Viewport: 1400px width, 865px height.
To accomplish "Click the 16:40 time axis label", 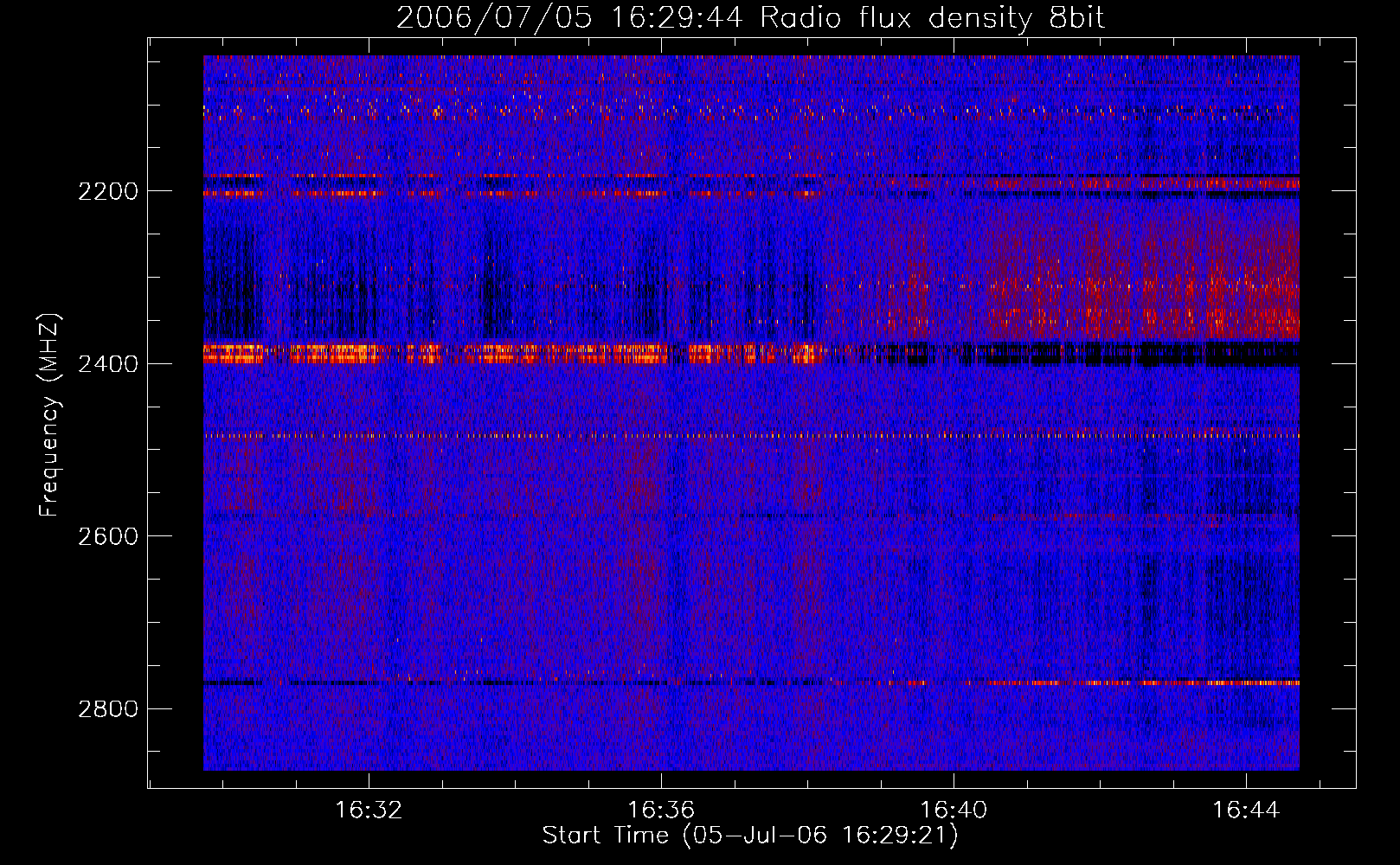I will click(x=954, y=811).
